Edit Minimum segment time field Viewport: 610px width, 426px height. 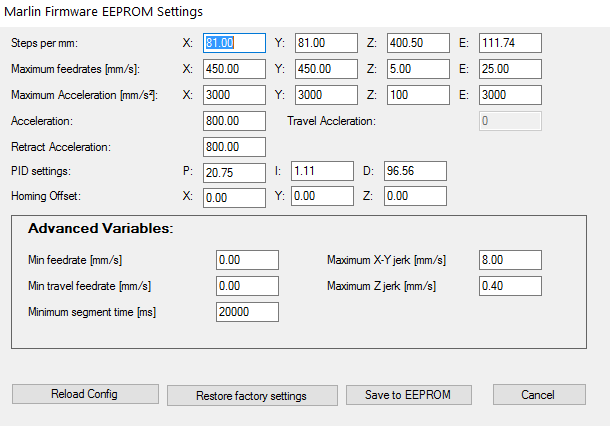click(x=247, y=312)
